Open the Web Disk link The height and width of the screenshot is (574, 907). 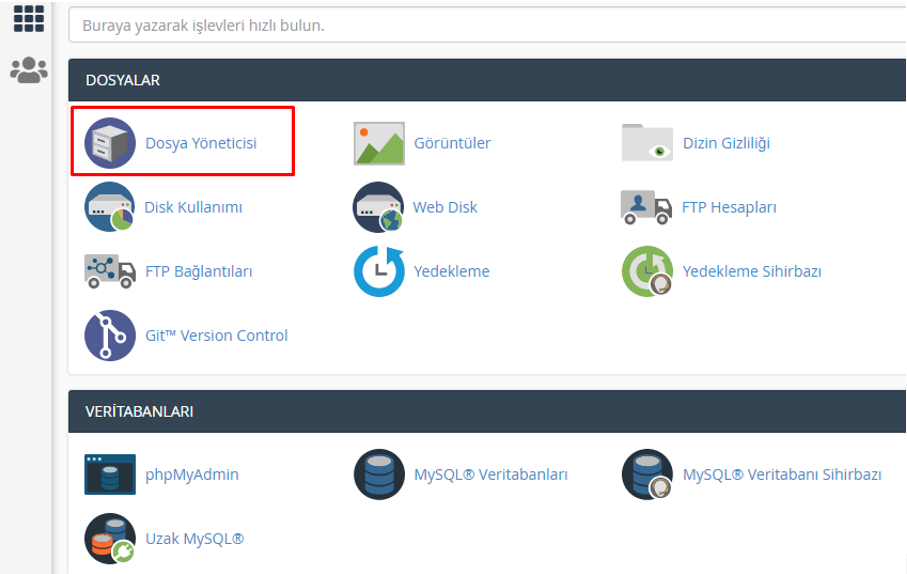445,207
